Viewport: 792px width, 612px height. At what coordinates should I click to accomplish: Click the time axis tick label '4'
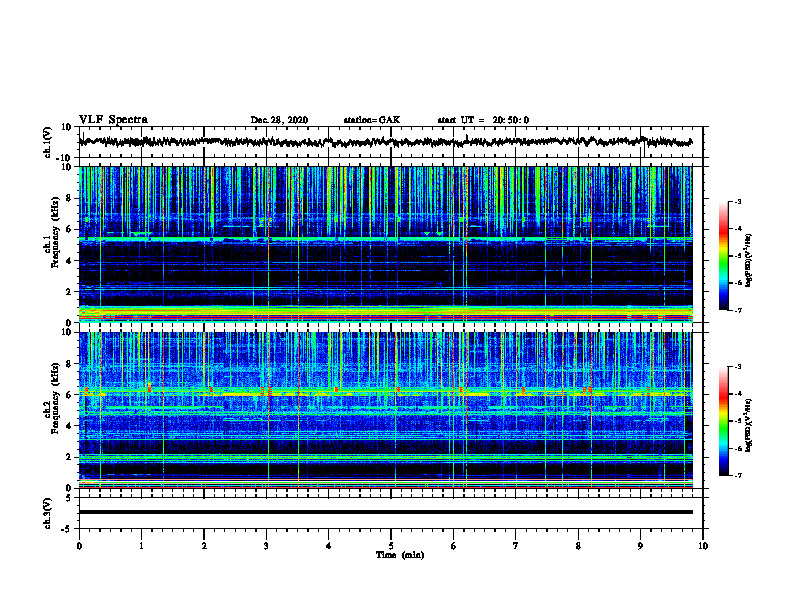tap(329, 546)
